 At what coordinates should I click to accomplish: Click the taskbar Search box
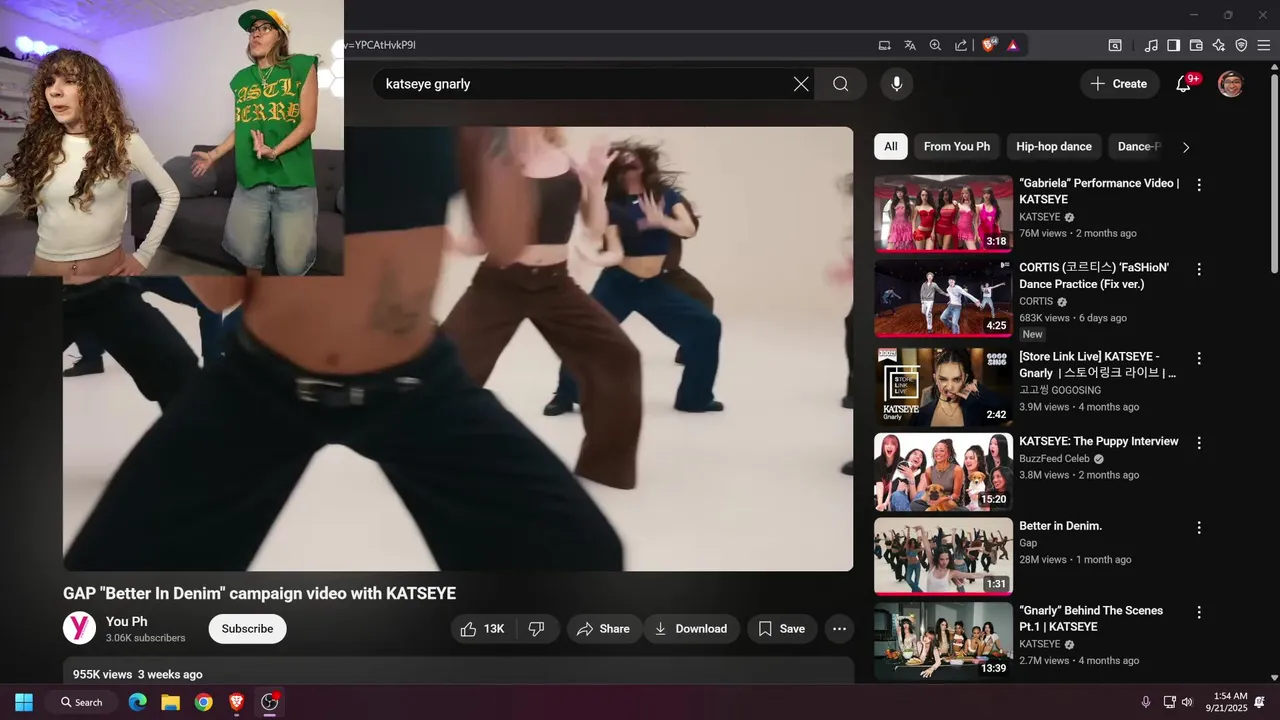click(81, 702)
